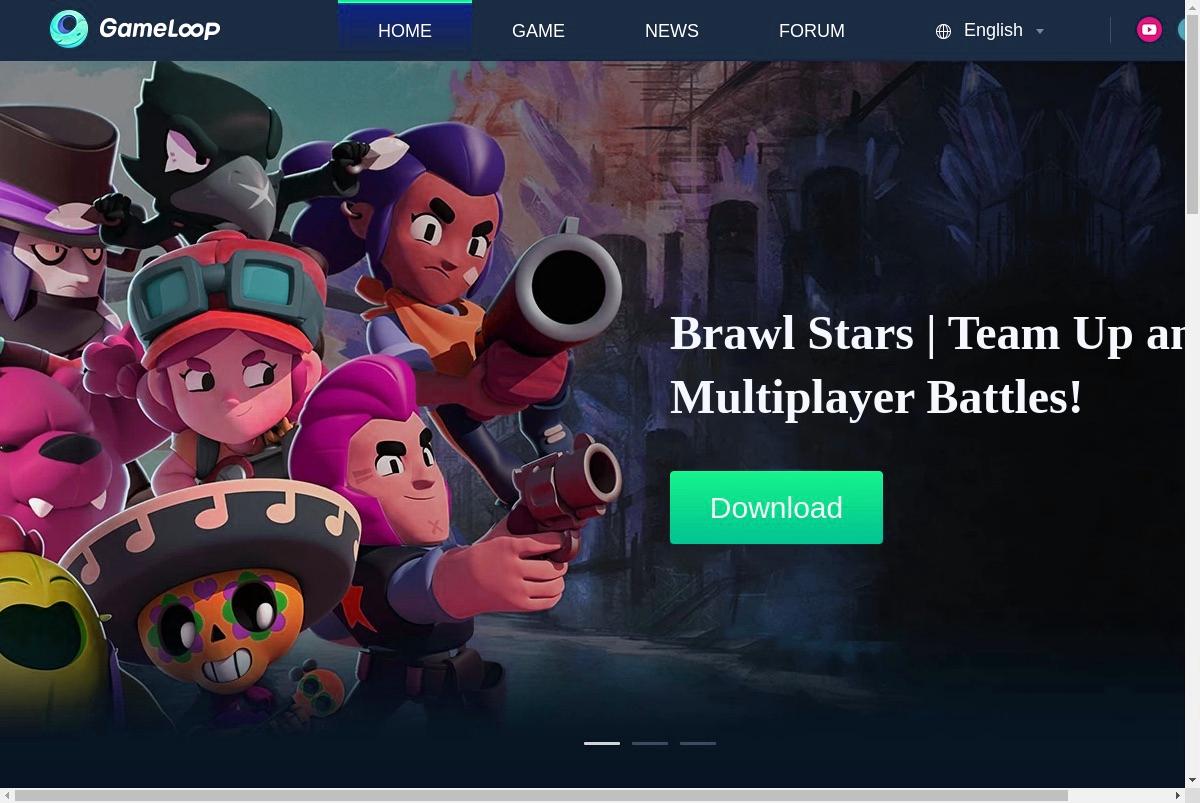
Task: Click the green Download button
Action: pos(776,507)
